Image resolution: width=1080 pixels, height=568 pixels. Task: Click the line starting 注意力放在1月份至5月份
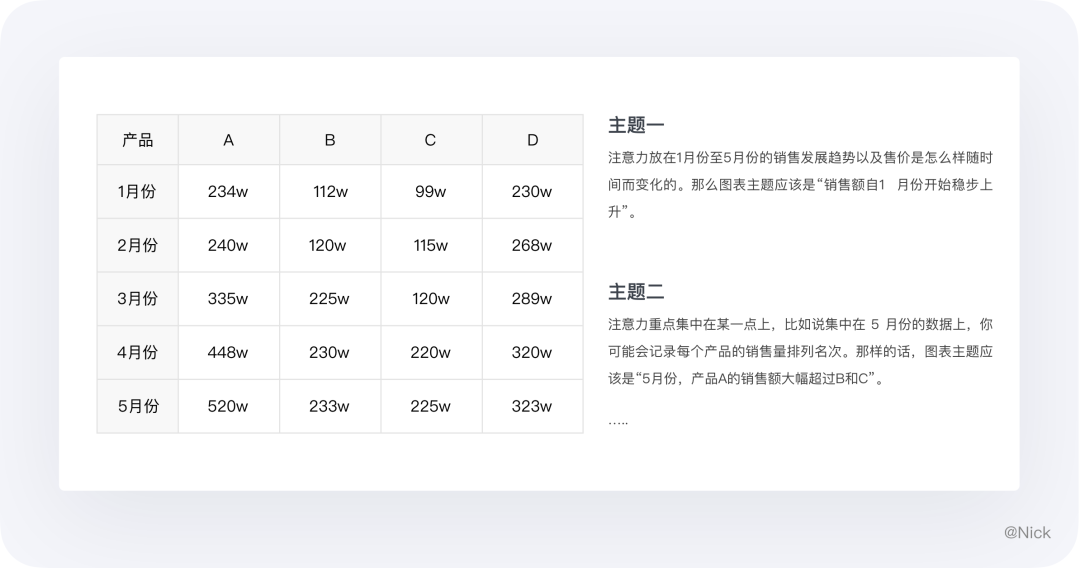[x=800, y=158]
